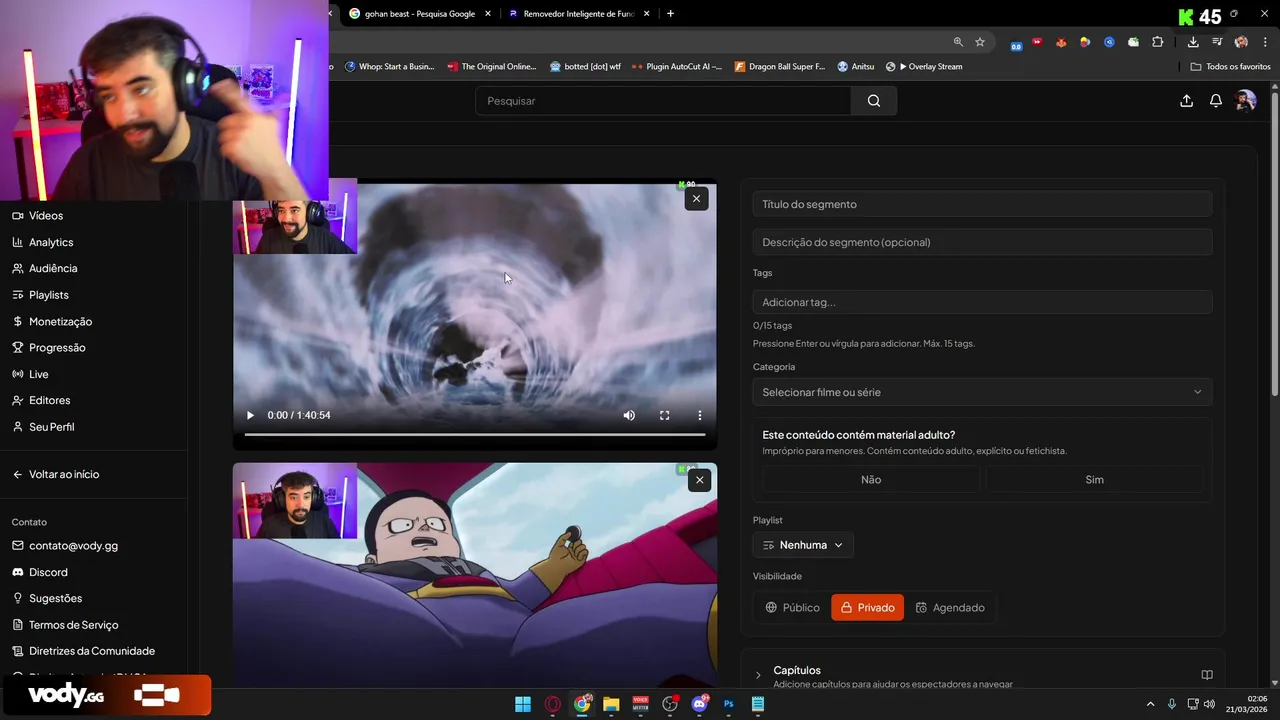
Task: Open the Sugestões link
Action: coord(47,598)
